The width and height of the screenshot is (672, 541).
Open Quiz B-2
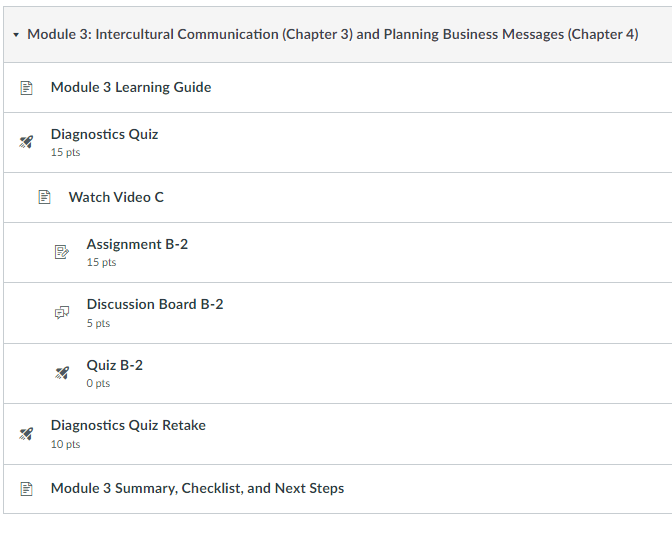click(x=114, y=365)
